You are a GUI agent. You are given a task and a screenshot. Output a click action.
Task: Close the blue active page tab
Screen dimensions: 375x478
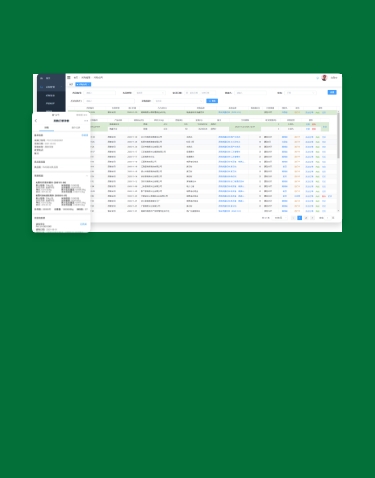tap(89, 84)
